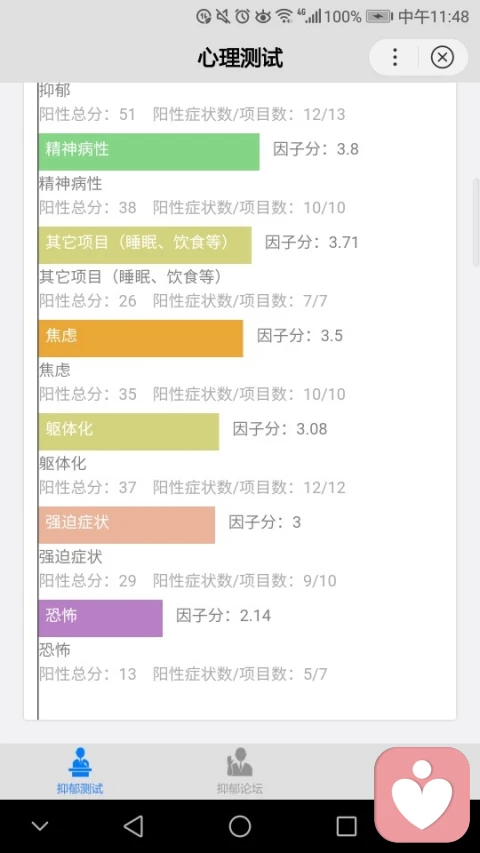The image size is (480, 853).
Task: Tap the pink heart floating icon
Action: tap(422, 794)
